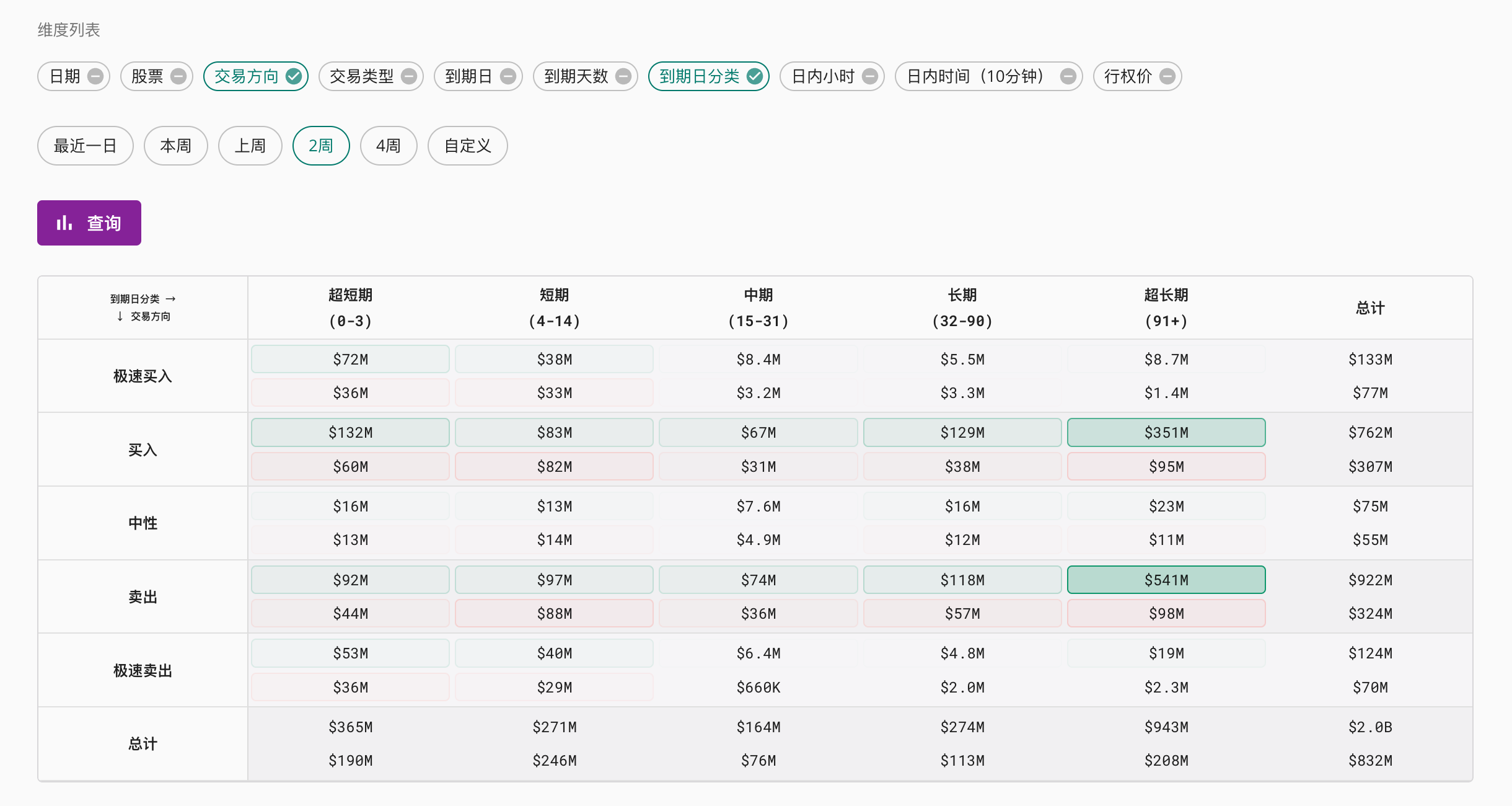Click the 超短期 (0-3) column header

click(x=351, y=308)
